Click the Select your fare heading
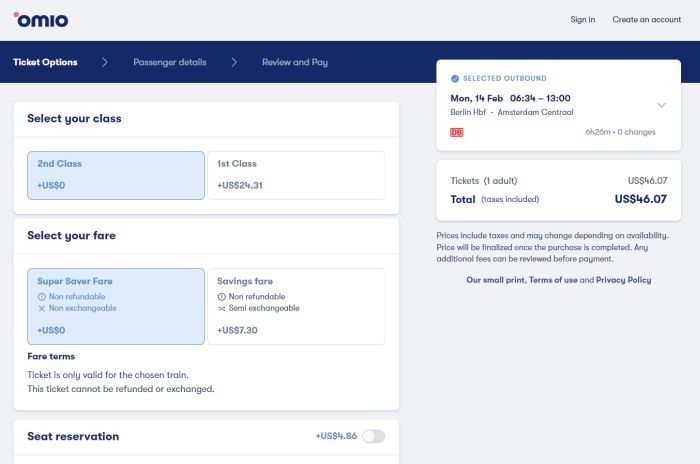This screenshot has width=700, height=464. (71, 236)
